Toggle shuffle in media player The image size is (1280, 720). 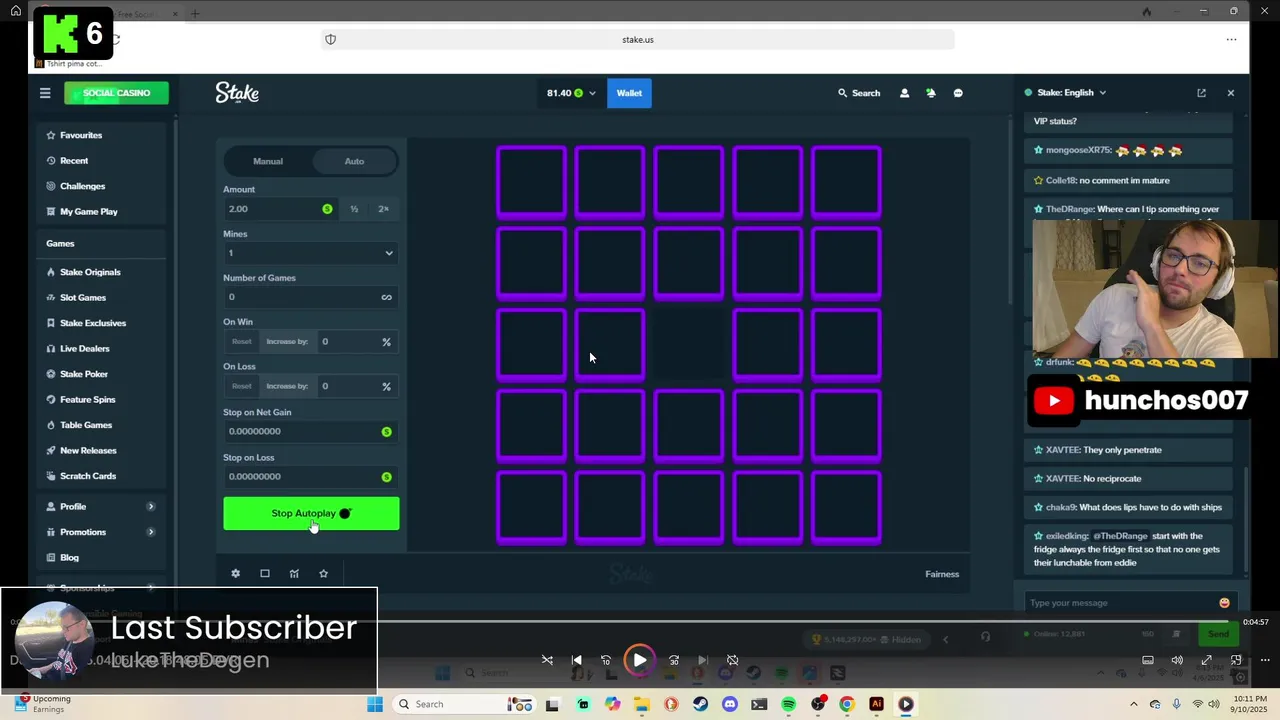(x=547, y=660)
